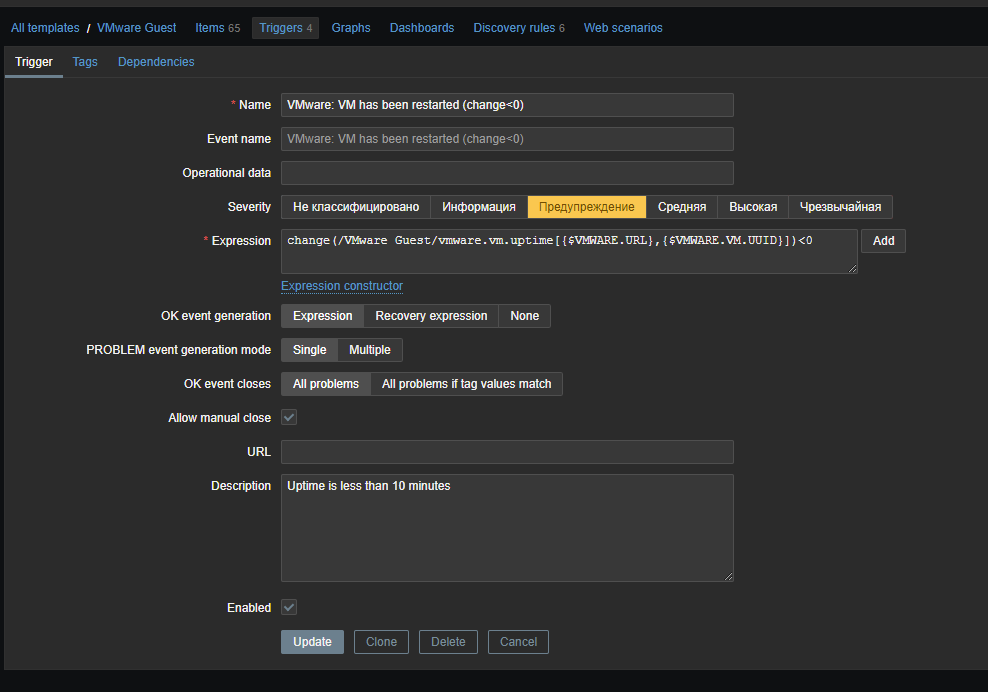This screenshot has width=988, height=692.
Task: Switch to the Tags tab
Action: click(x=85, y=62)
